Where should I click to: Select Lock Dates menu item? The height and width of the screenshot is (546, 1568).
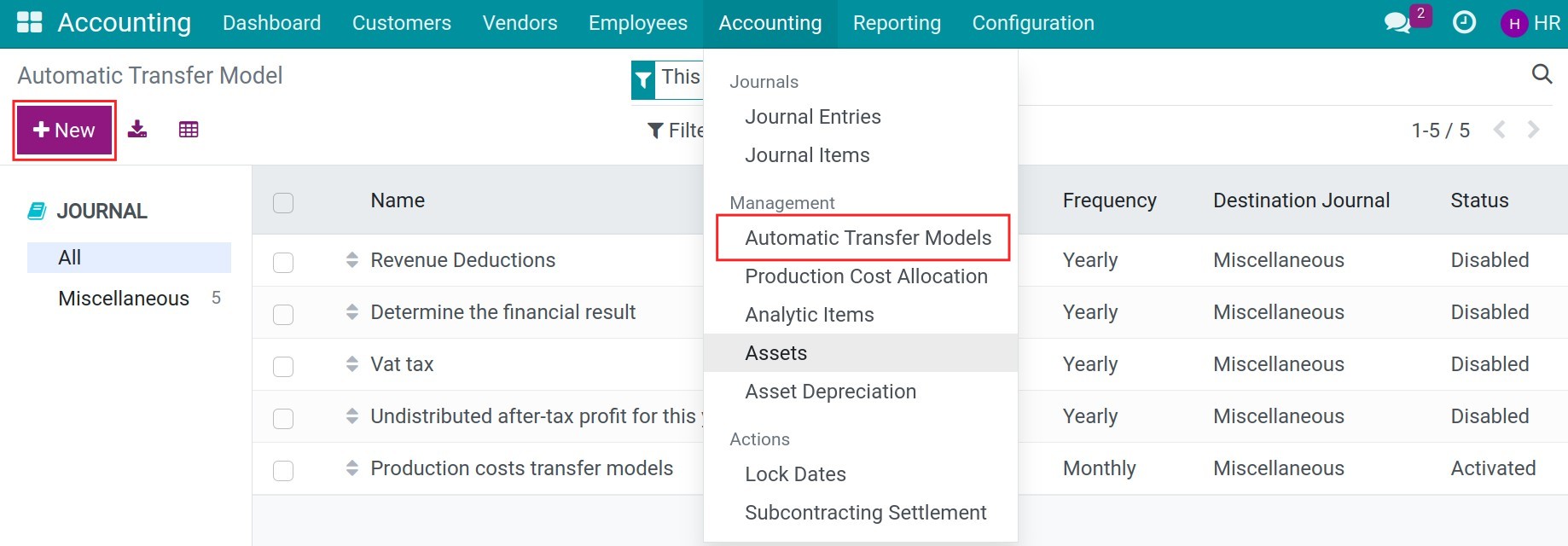pos(861,474)
